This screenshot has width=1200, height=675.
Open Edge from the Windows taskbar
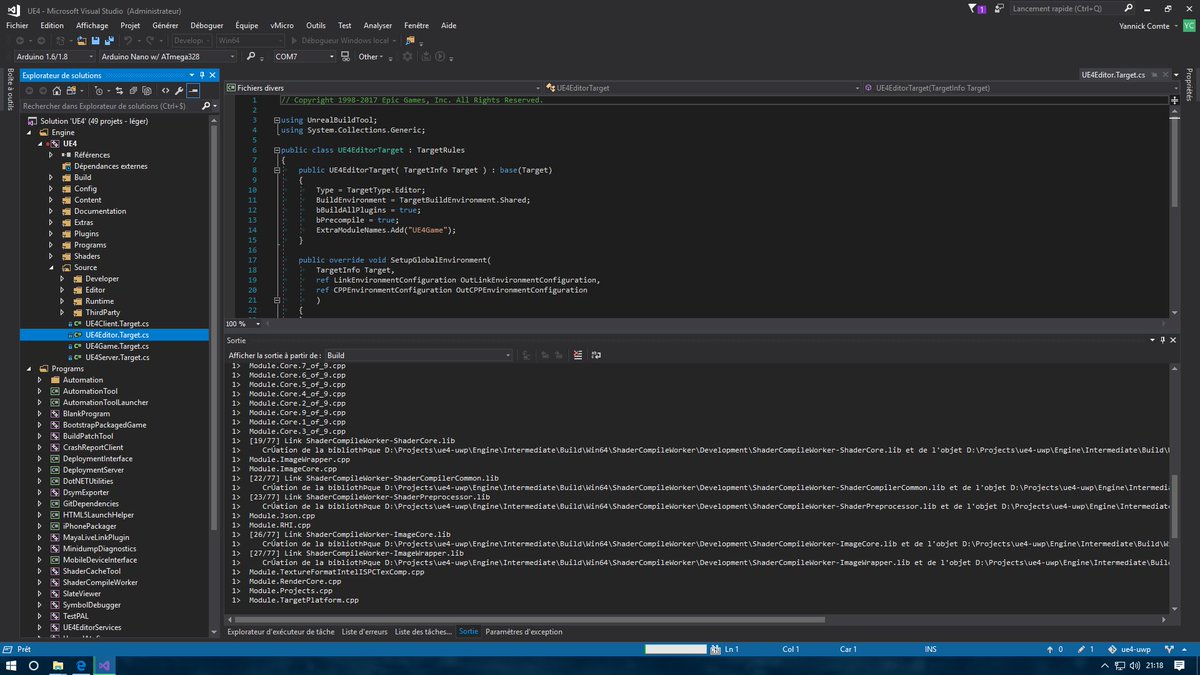tap(82, 665)
